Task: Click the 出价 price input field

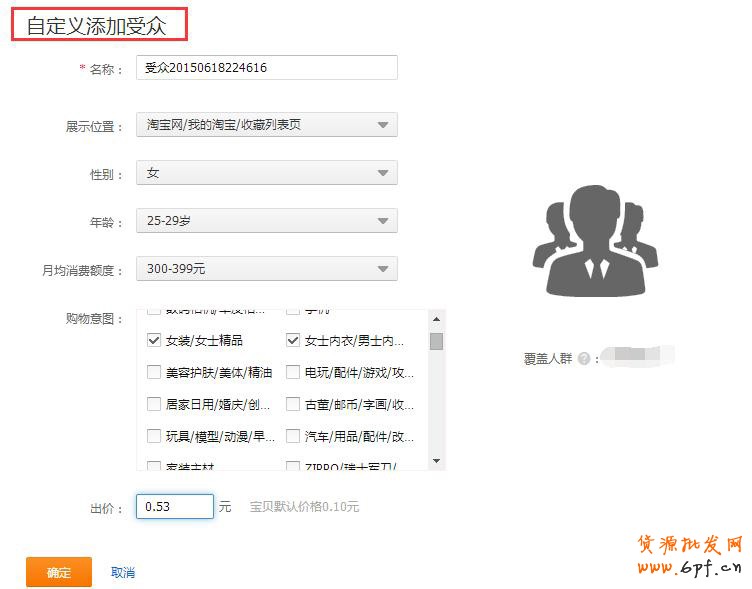Action: [175, 507]
